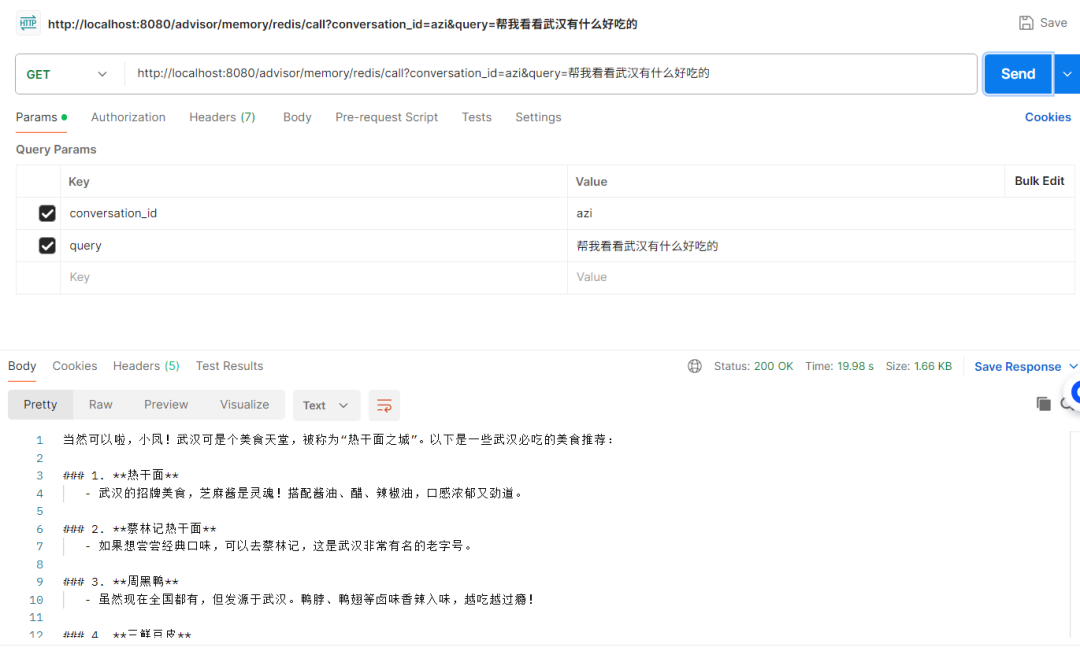Open the Test Results tab
This screenshot has height=666, width=1080.
[229, 366]
